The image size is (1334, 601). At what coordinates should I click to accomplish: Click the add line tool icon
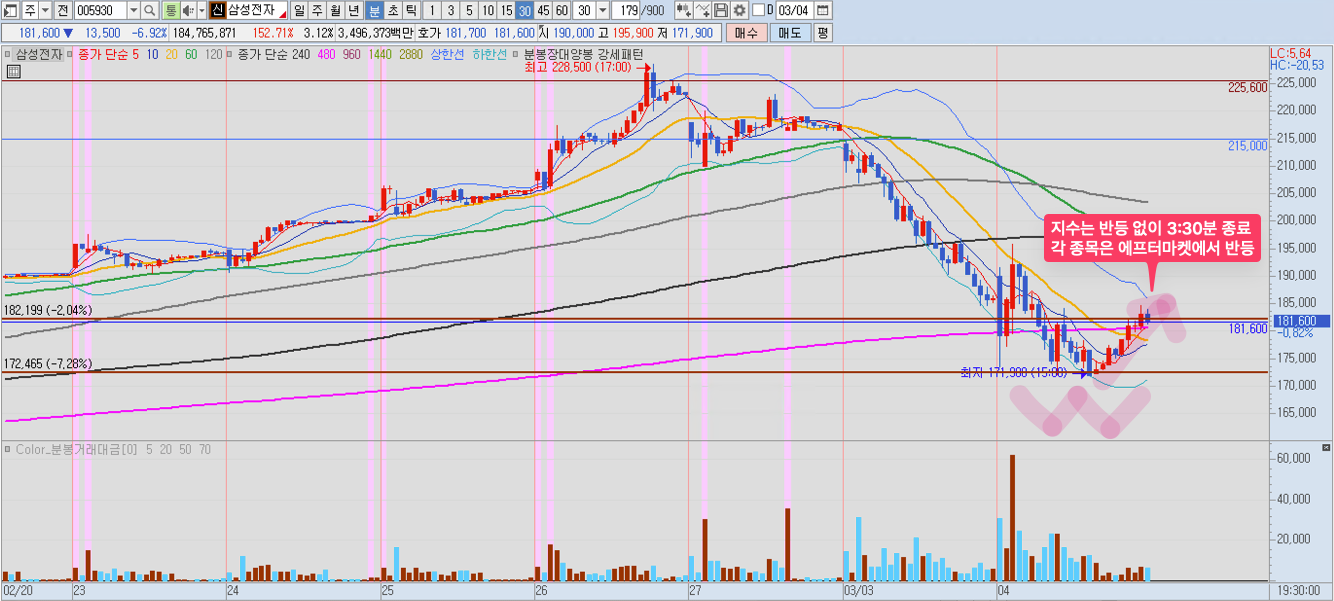tap(703, 10)
